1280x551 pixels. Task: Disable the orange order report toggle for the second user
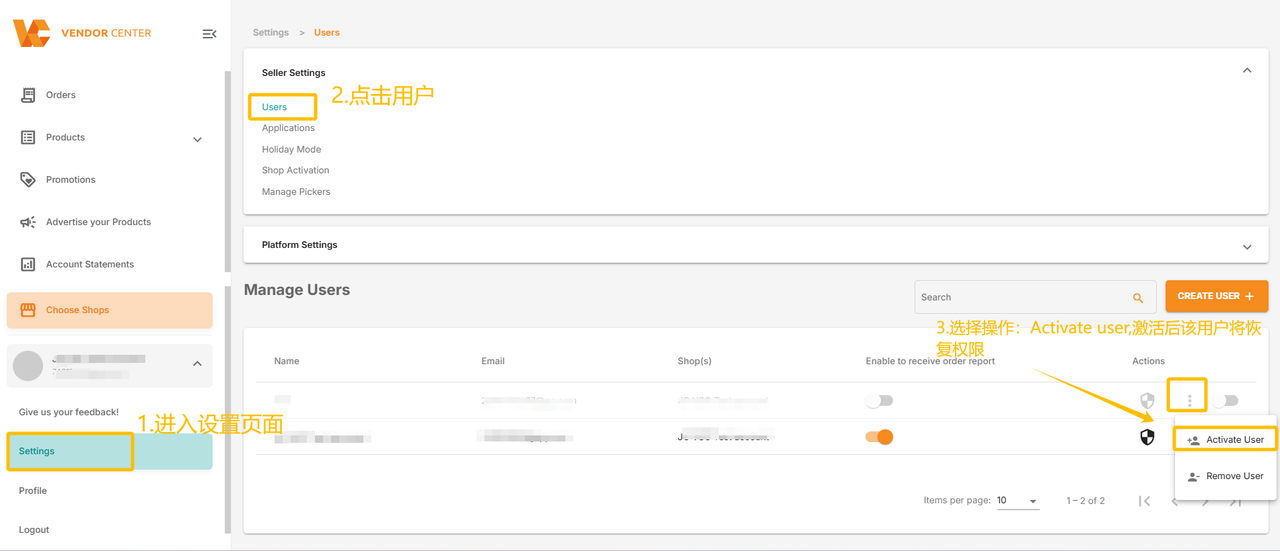tap(879, 437)
